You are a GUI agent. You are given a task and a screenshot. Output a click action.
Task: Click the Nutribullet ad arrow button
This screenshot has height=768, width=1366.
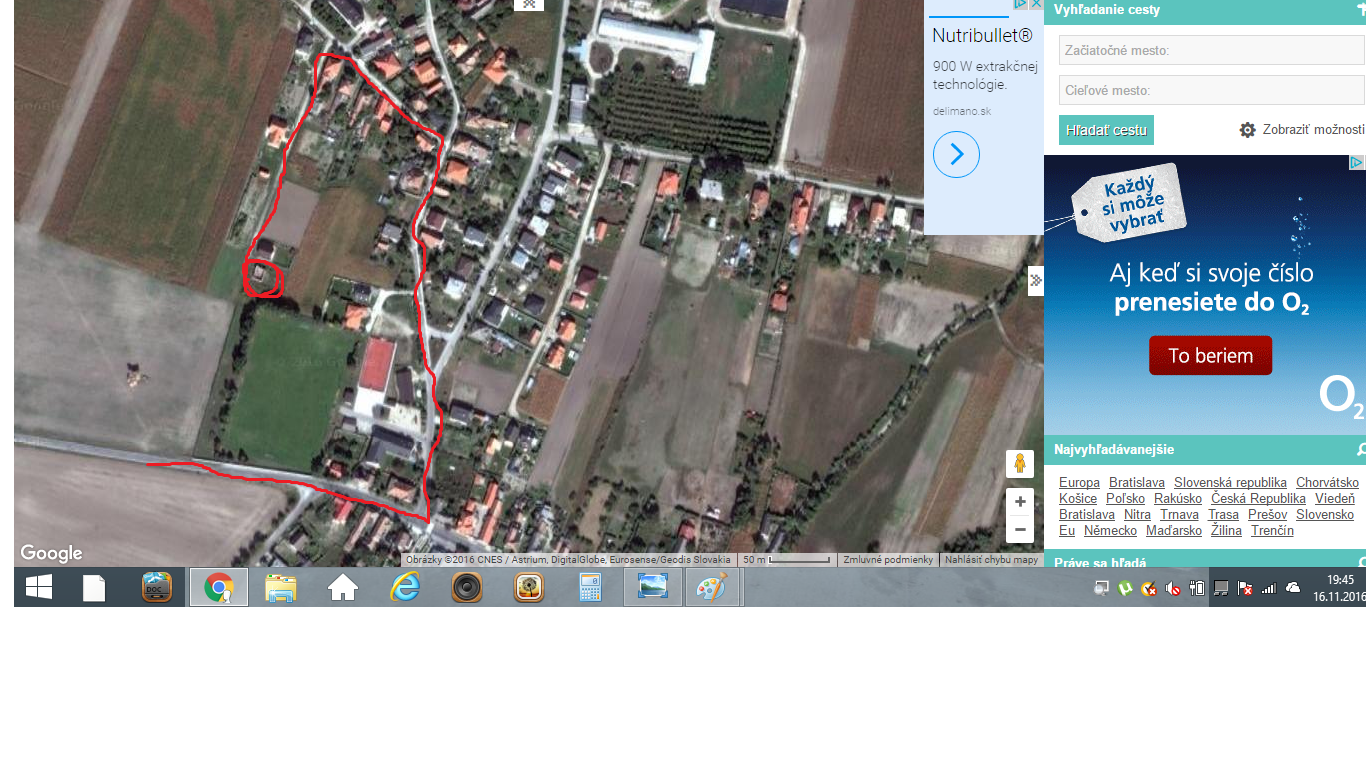(956, 154)
